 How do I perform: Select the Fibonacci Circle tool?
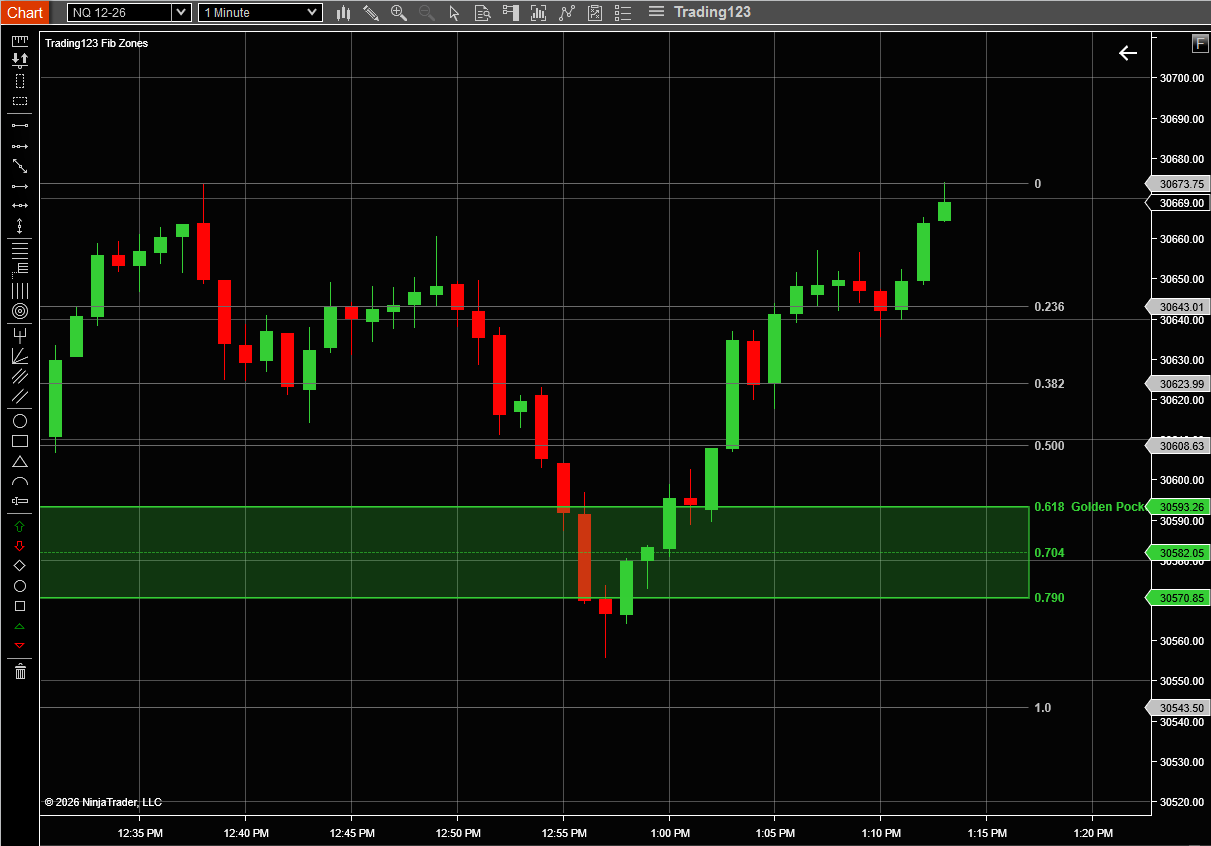(20, 311)
